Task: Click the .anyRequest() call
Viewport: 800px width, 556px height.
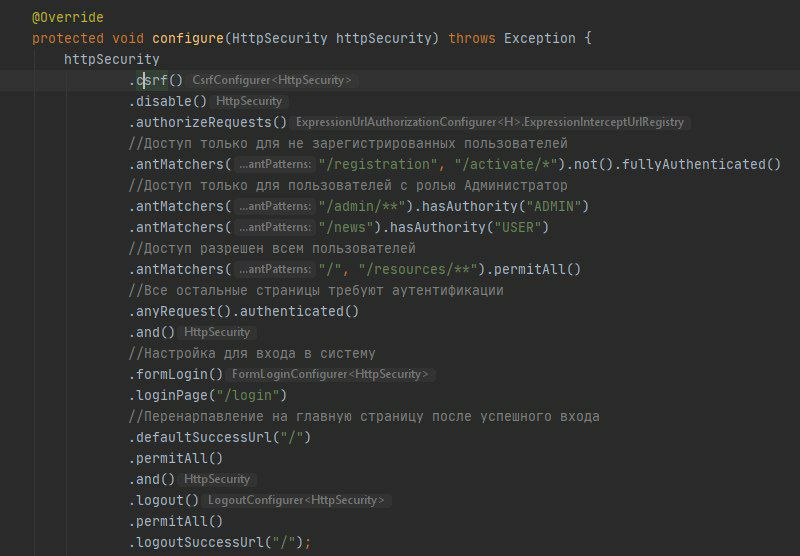Action: coord(180,311)
